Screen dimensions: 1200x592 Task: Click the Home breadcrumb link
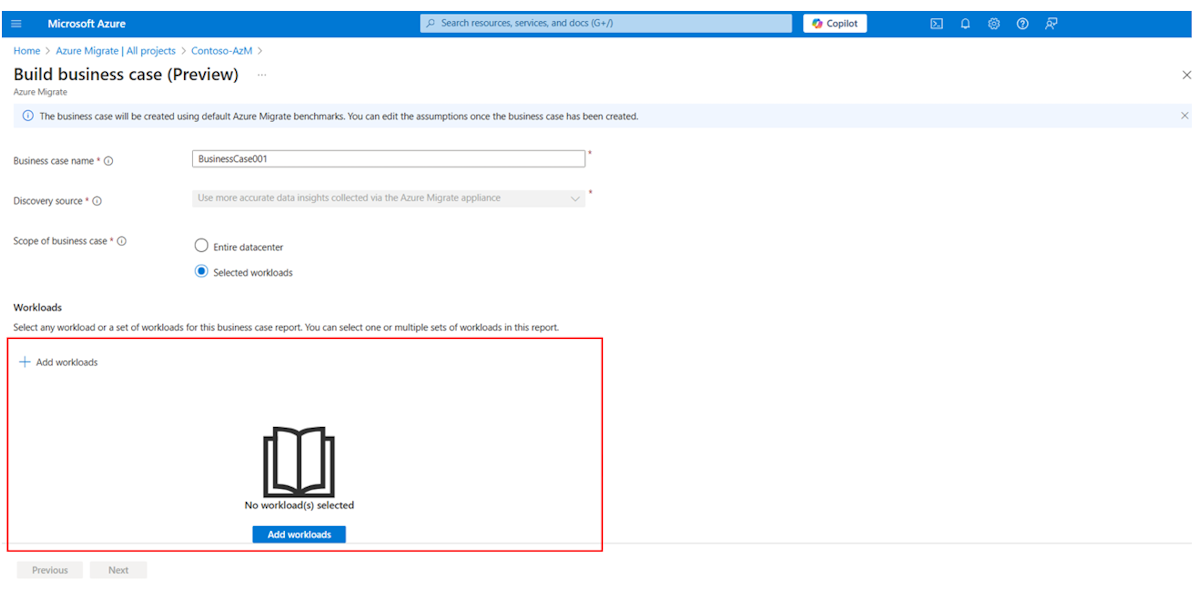point(26,50)
